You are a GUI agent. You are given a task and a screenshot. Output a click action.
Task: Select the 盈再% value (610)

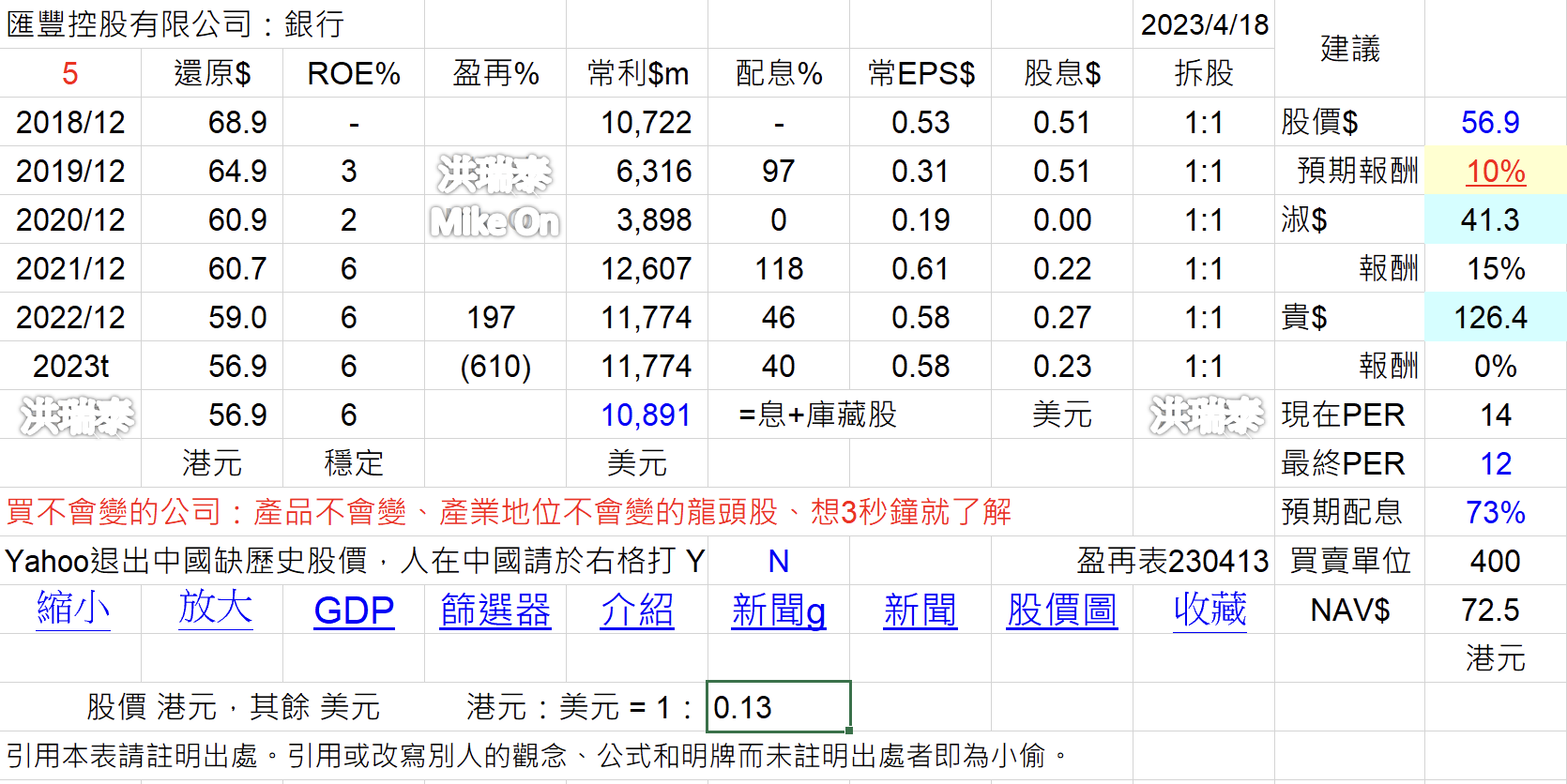[495, 366]
